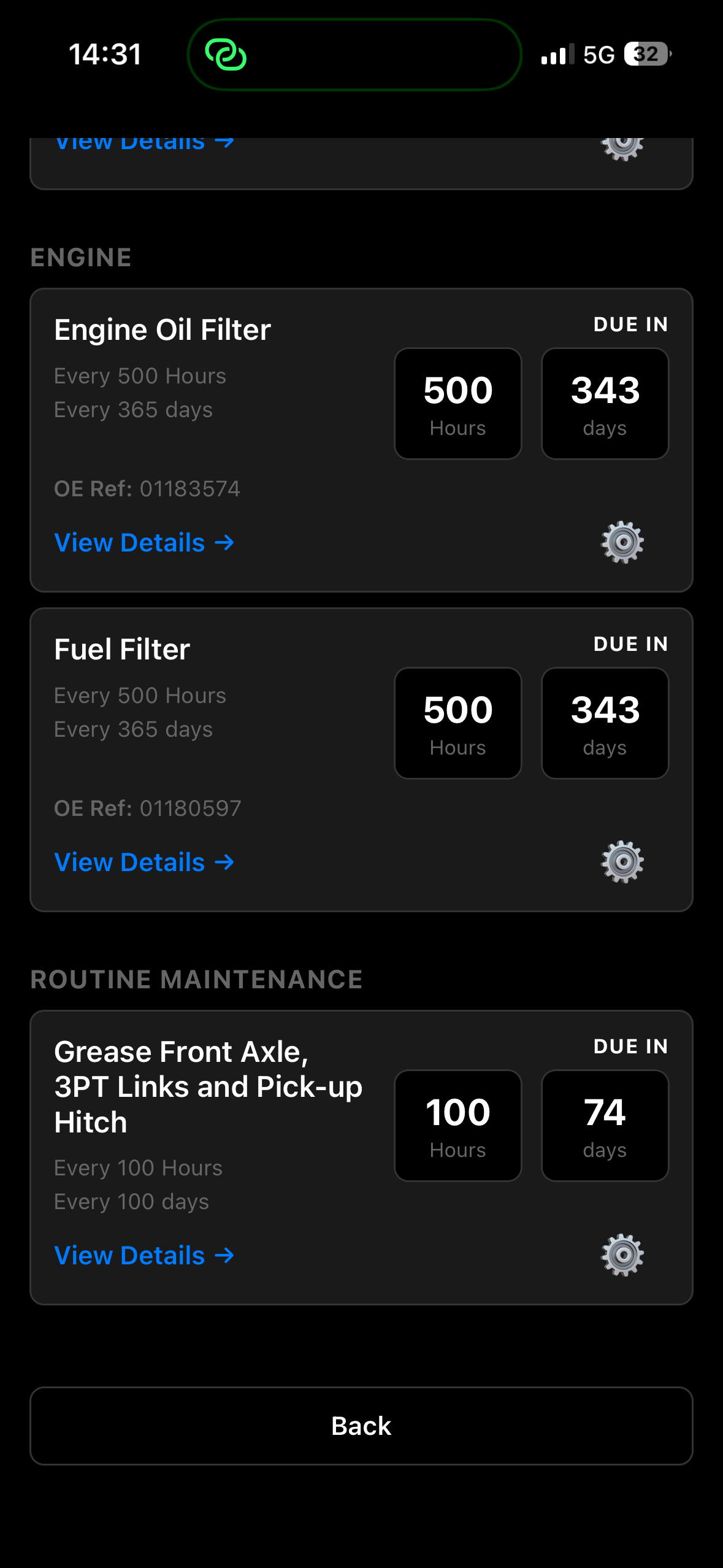This screenshot has width=723, height=1568.
Task: Tap 343 days box on Fuel Filter
Action: click(x=605, y=723)
